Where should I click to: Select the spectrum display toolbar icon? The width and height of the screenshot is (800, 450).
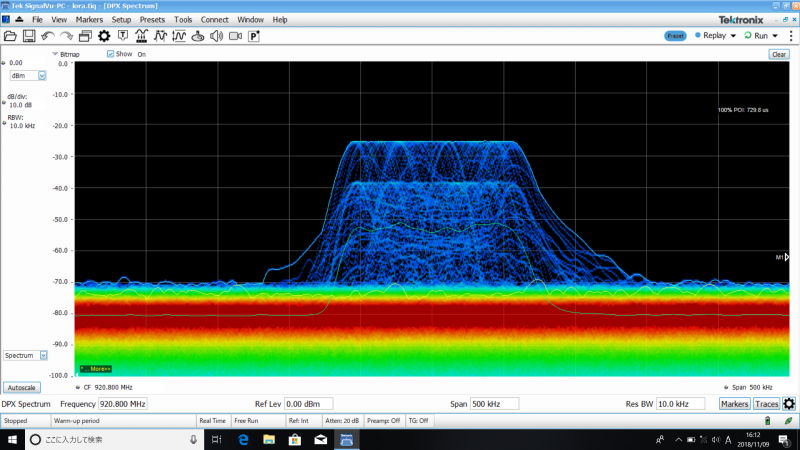pyautogui.click(x=141, y=36)
